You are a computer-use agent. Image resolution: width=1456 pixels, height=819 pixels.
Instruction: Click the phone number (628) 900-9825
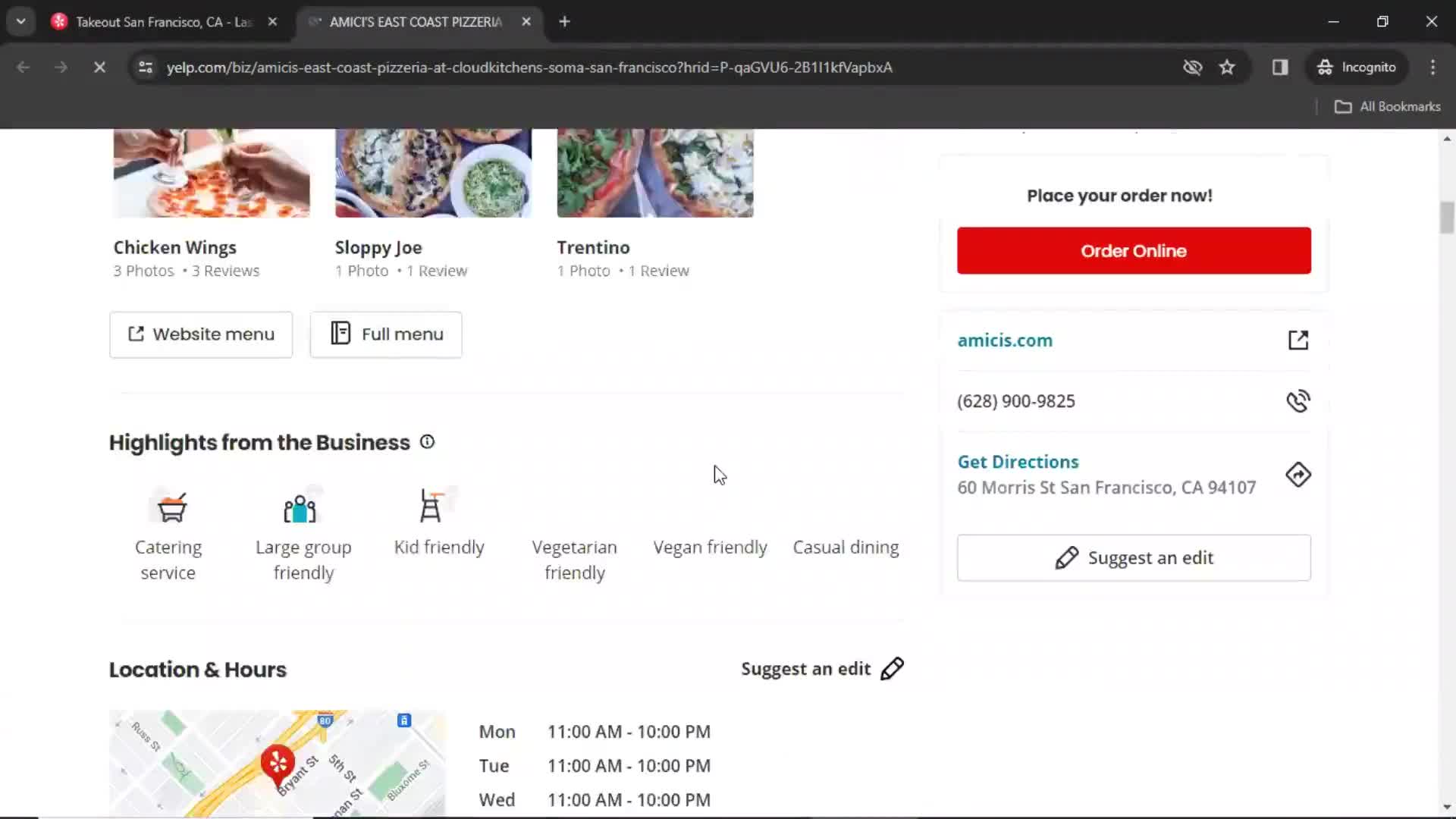tap(1016, 401)
